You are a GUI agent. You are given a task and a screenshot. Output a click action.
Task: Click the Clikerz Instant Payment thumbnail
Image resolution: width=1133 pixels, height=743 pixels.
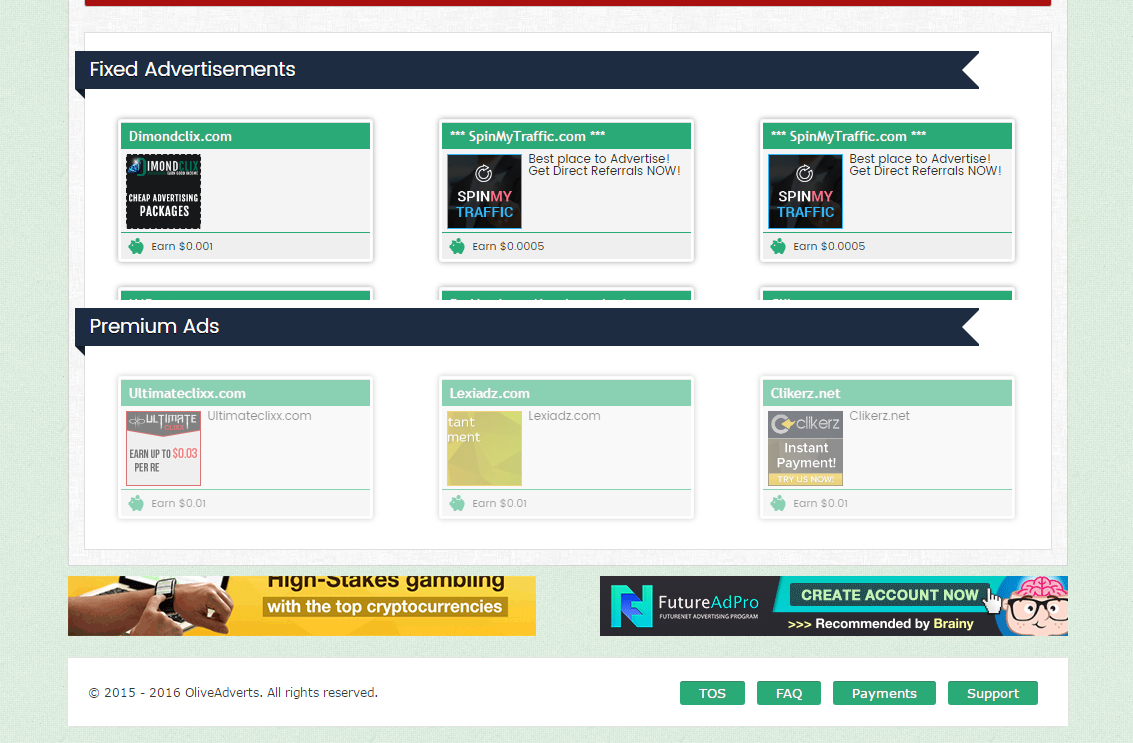pos(805,448)
